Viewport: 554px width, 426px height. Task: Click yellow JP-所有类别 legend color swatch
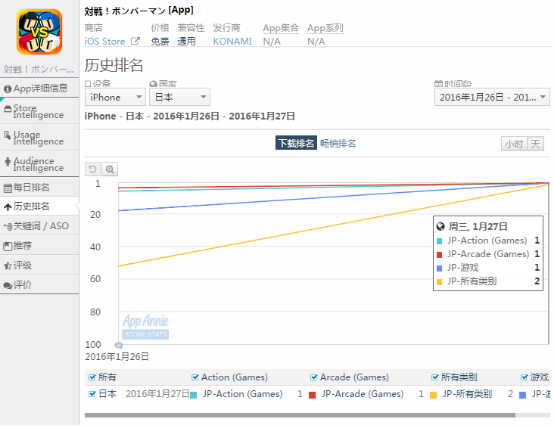tap(434, 395)
